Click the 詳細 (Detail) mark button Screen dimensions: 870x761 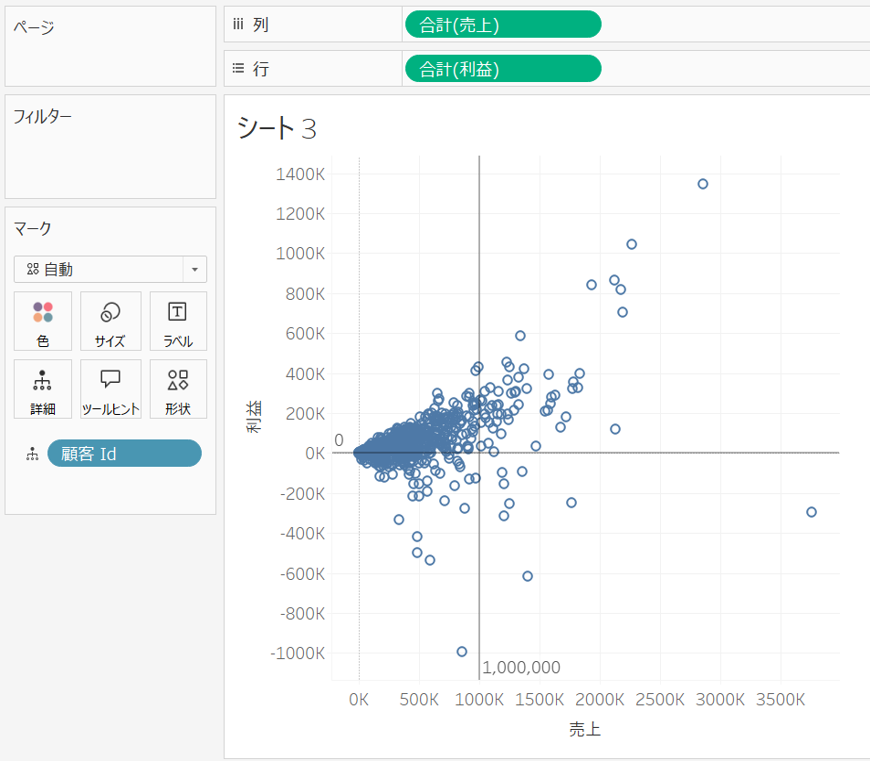pos(43,389)
